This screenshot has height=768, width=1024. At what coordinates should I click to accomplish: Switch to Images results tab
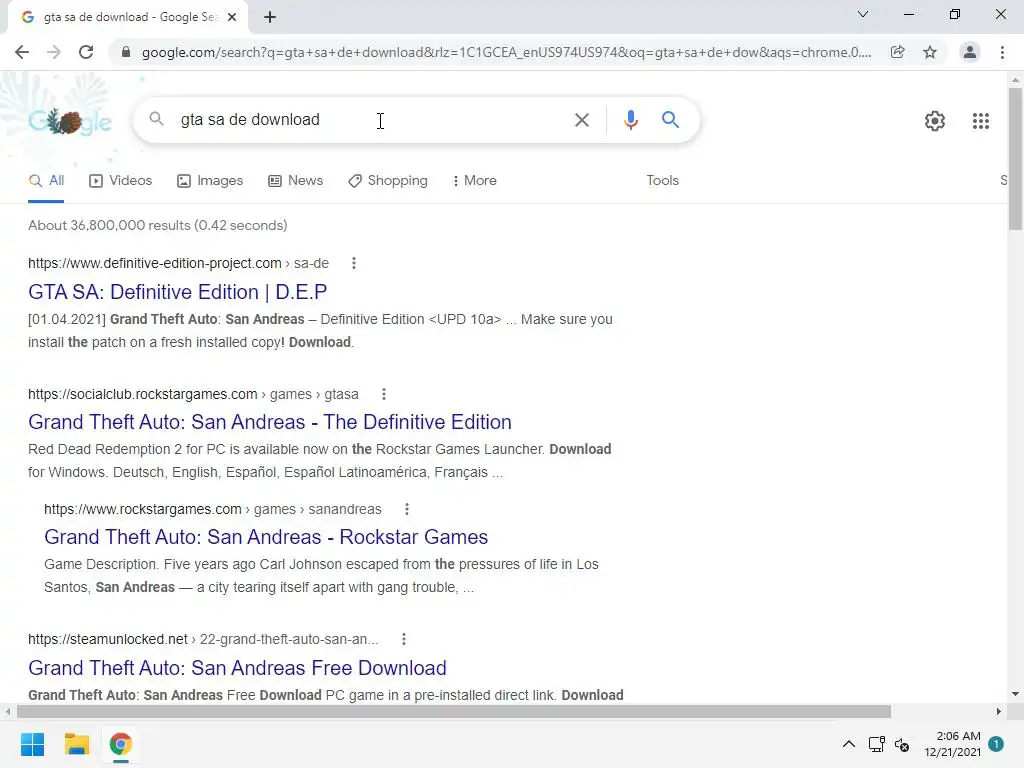click(x=210, y=181)
